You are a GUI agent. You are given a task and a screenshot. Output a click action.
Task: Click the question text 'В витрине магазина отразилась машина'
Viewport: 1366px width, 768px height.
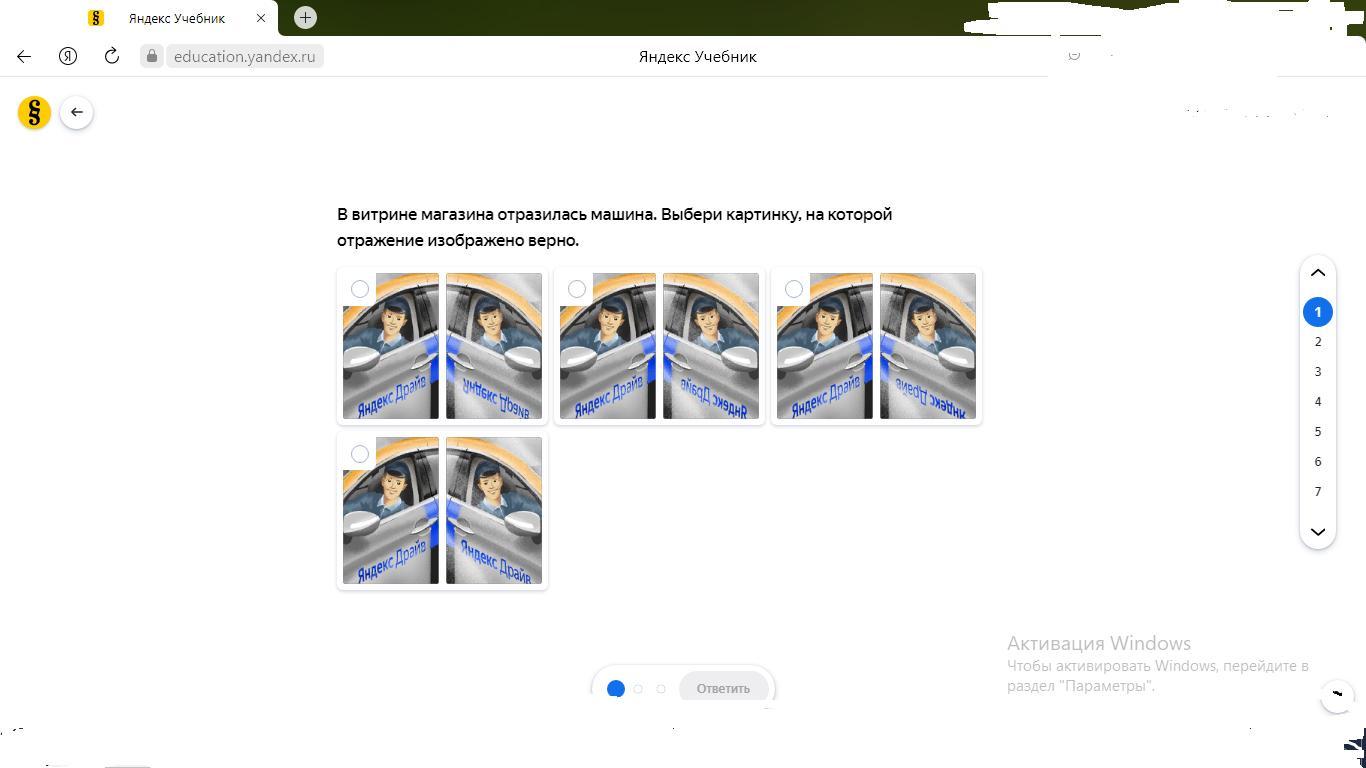coord(497,214)
